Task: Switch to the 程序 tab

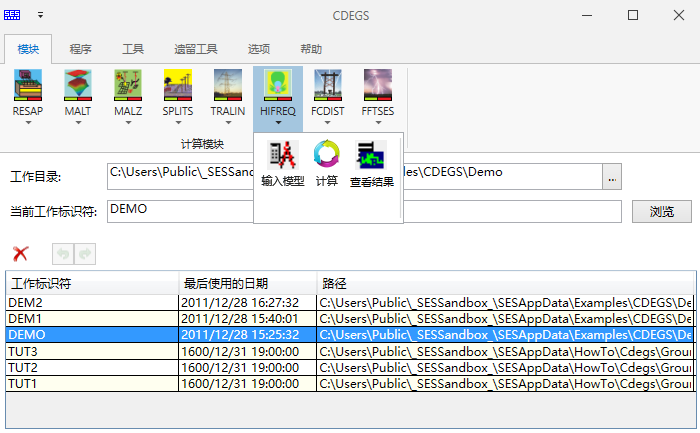Action: click(x=81, y=49)
